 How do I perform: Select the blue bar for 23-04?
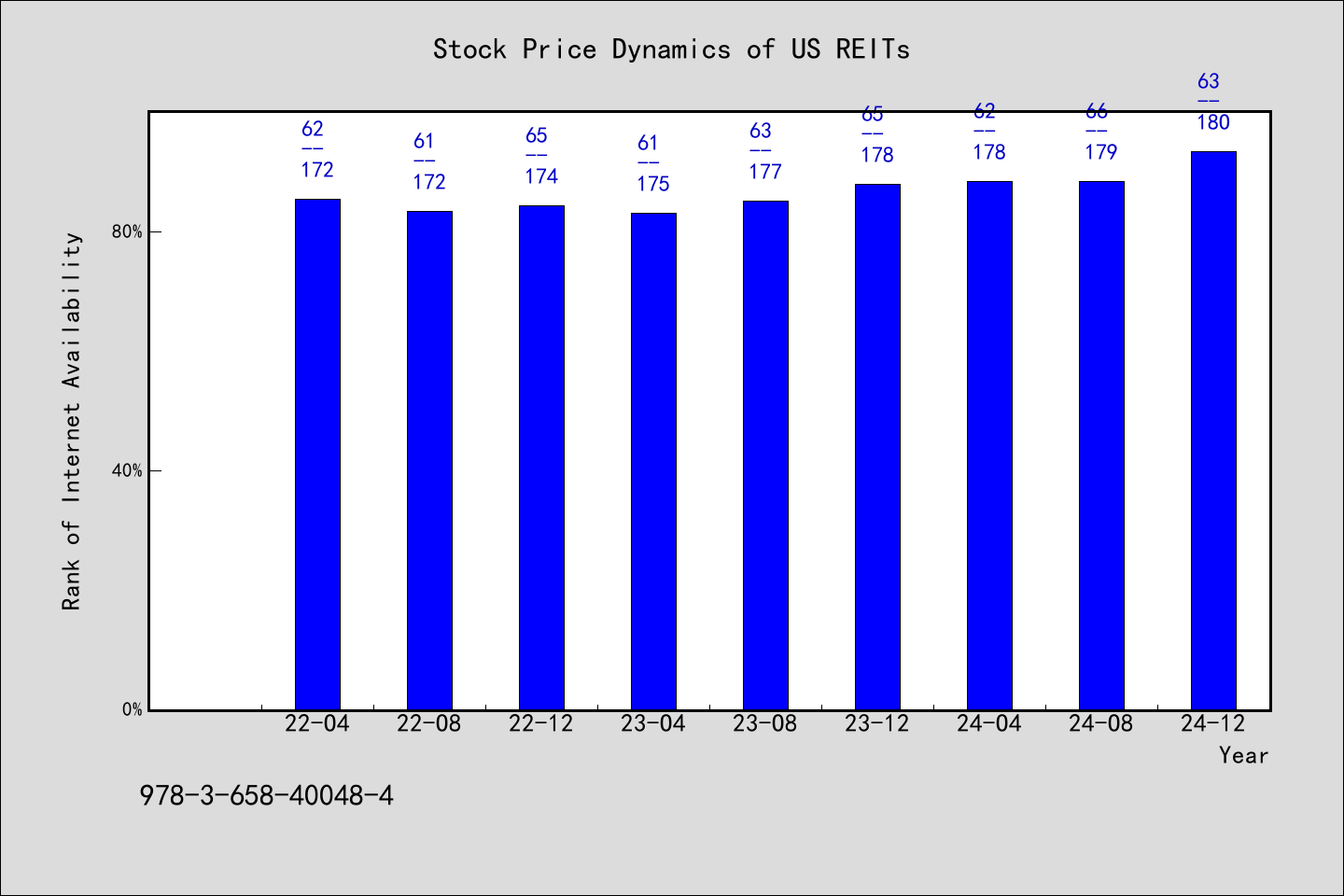(653, 461)
